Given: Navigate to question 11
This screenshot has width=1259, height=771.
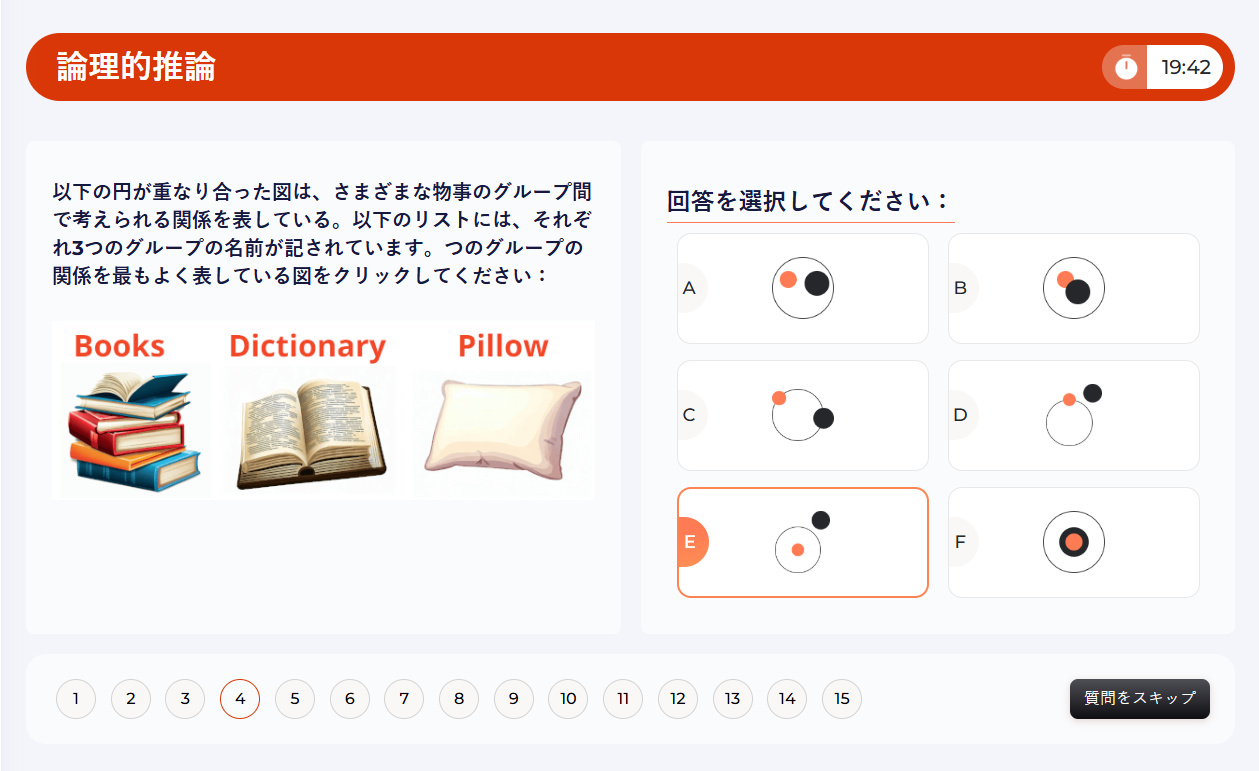Looking at the screenshot, I should point(623,699).
